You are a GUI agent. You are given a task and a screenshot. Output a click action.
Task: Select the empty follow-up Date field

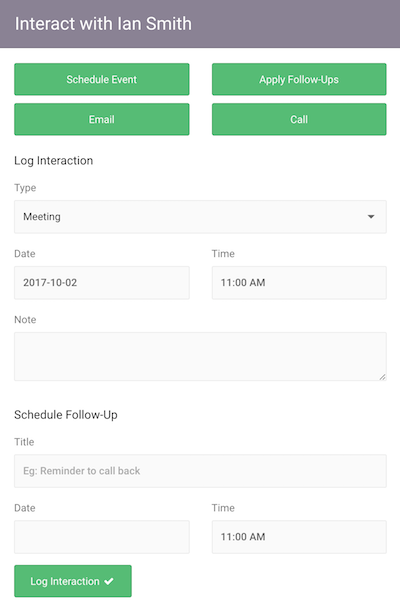pyautogui.click(x=102, y=537)
